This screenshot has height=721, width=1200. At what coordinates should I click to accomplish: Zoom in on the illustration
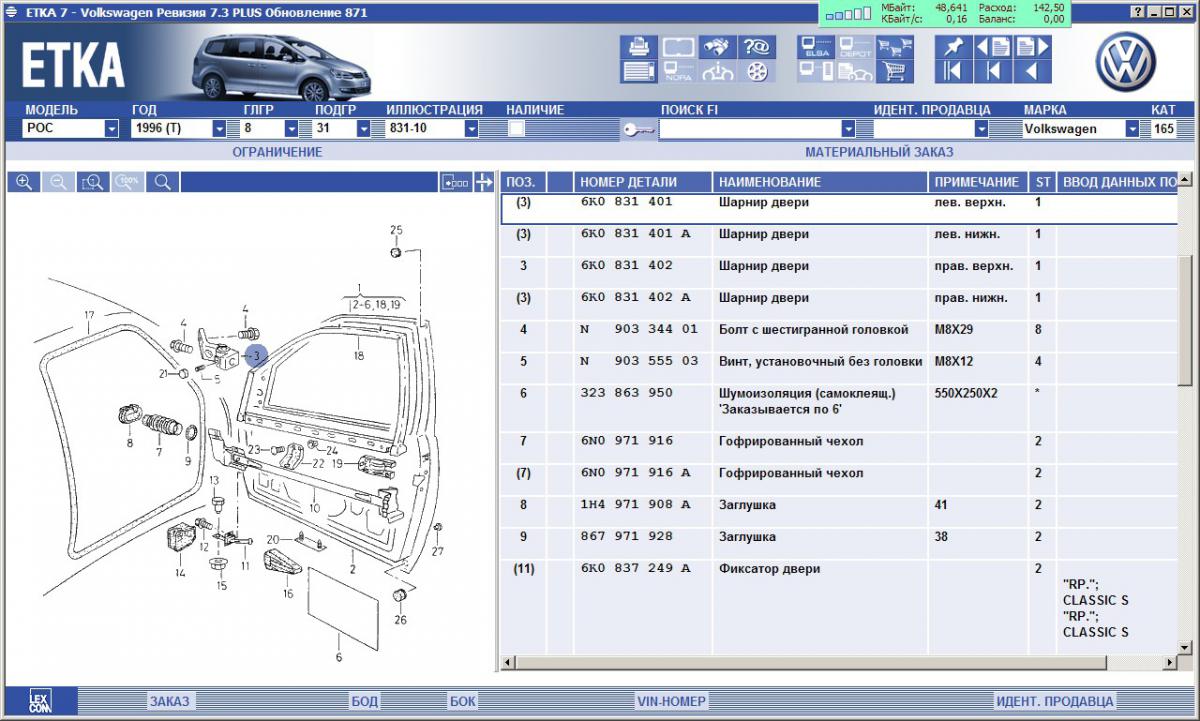tap(23, 182)
